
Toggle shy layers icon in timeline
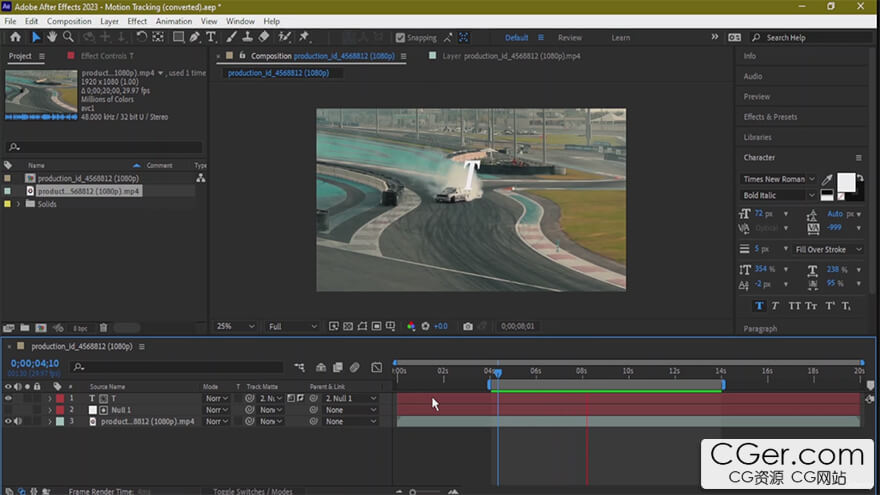(320, 367)
